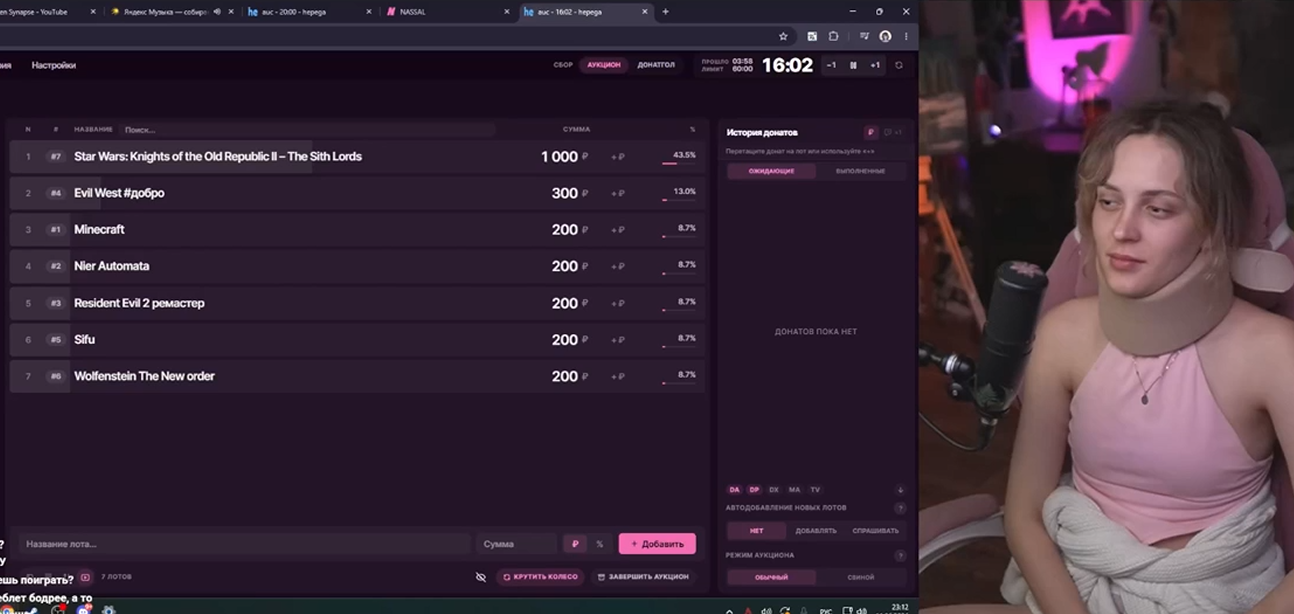
Task: Open a new browser tab plus icon
Action: point(666,12)
